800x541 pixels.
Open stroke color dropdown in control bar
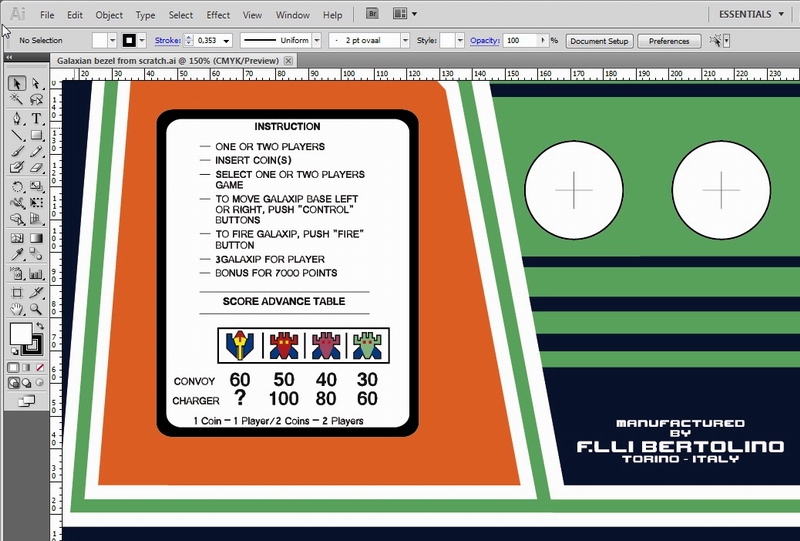click(x=142, y=40)
